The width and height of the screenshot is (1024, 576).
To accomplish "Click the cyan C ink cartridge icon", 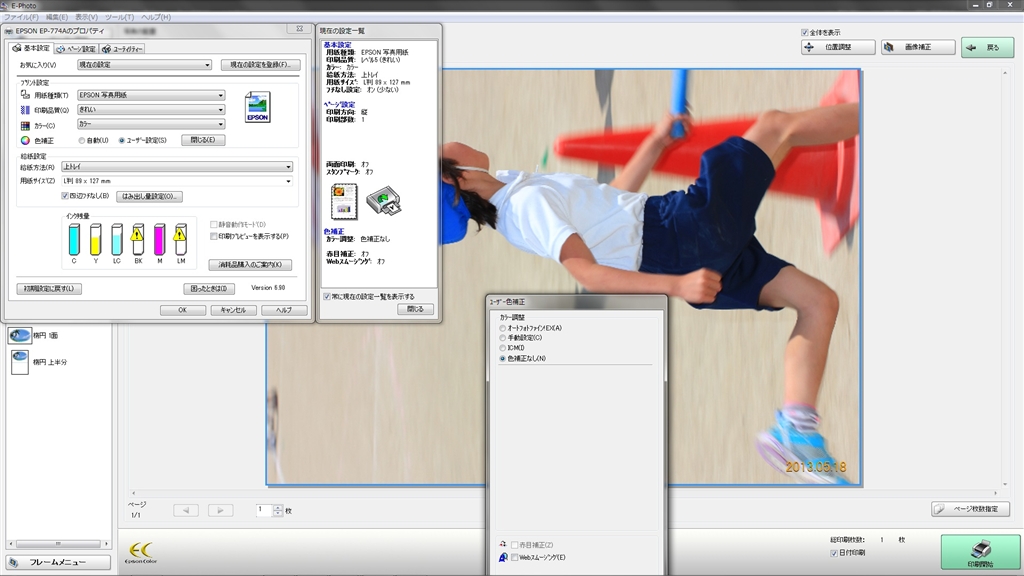I will pyautogui.click(x=74, y=239).
